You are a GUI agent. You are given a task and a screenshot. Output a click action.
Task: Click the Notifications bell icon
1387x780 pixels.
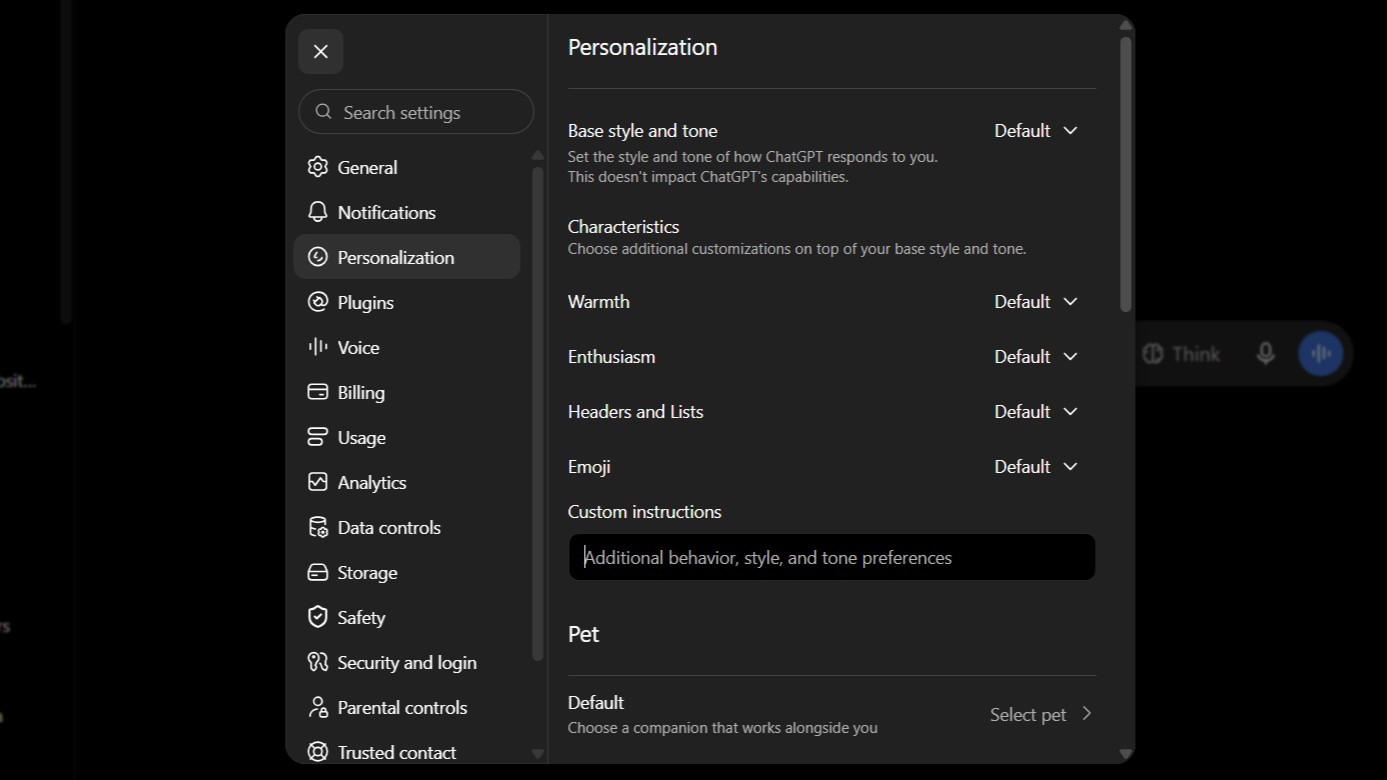point(318,212)
